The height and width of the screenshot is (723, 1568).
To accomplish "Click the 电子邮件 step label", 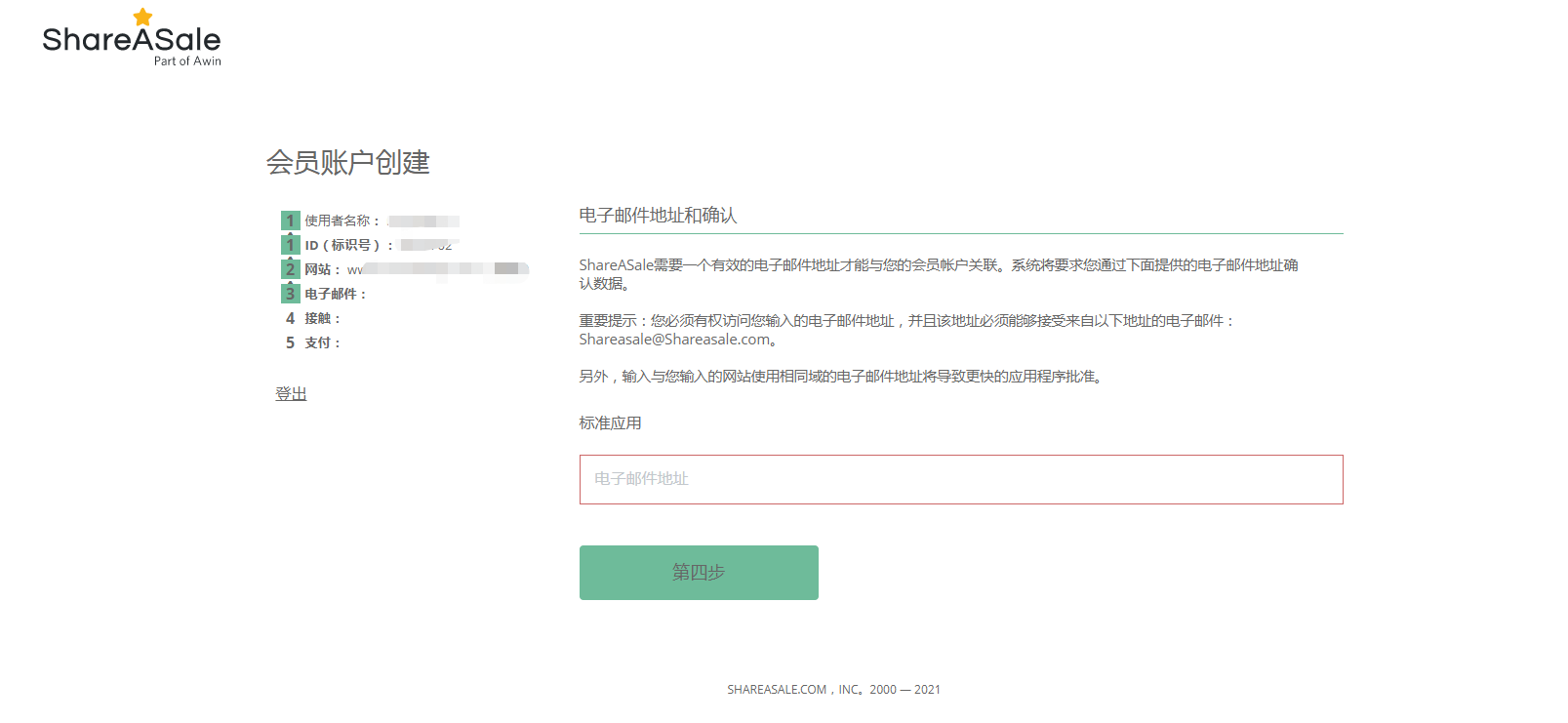I will pyautogui.click(x=335, y=294).
